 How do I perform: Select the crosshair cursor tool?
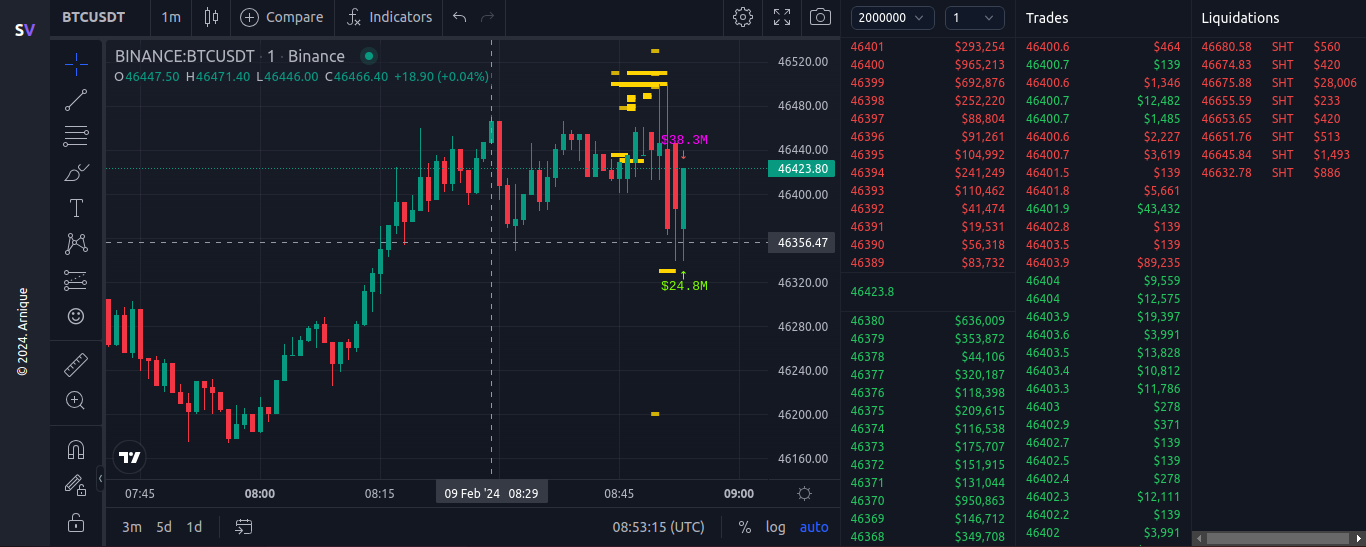pyautogui.click(x=76, y=63)
